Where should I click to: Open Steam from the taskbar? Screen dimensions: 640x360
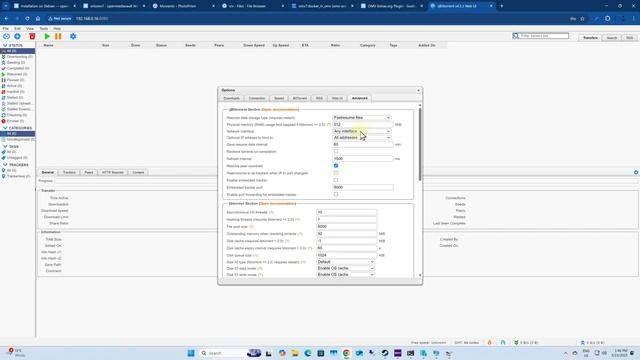point(385,353)
